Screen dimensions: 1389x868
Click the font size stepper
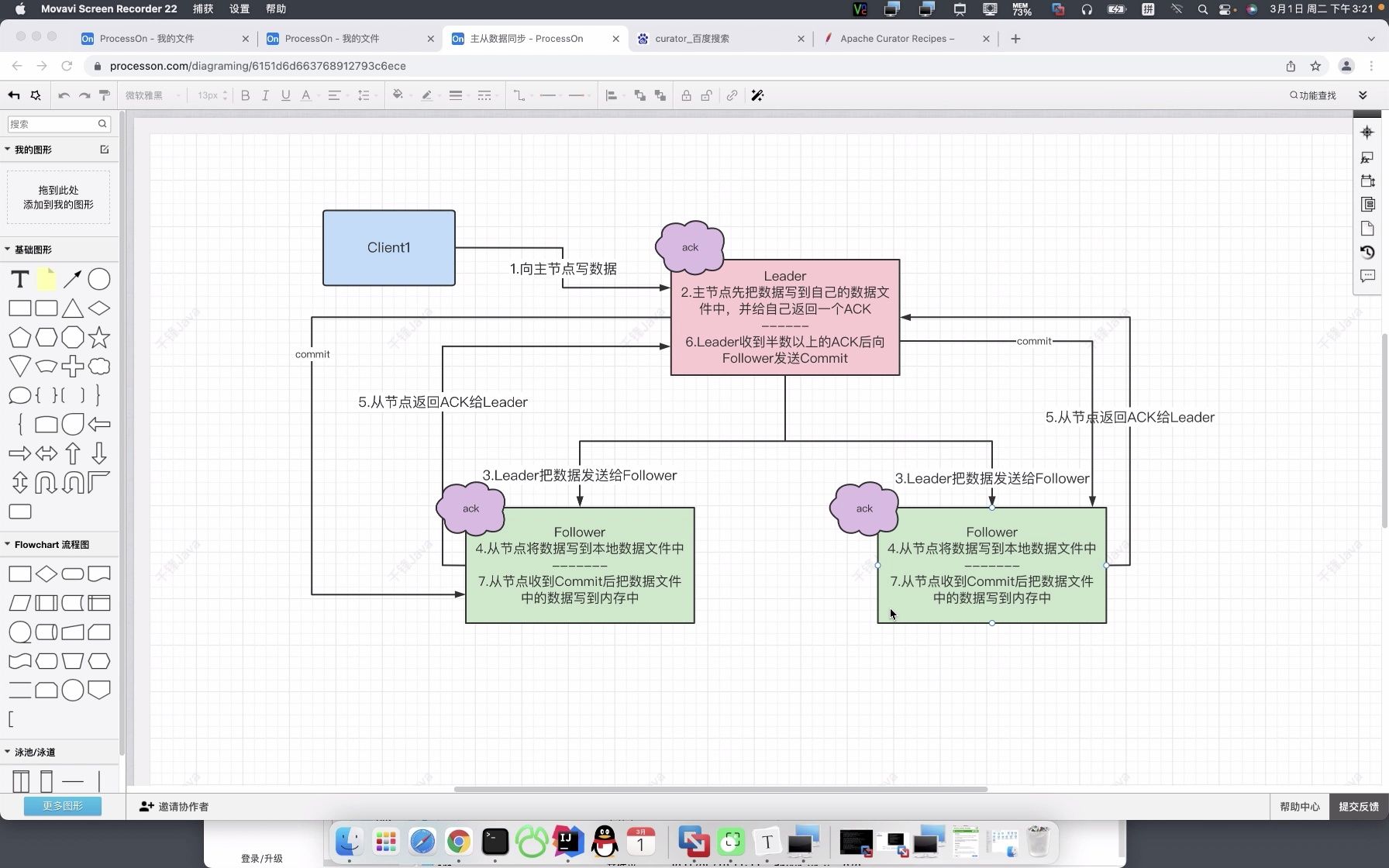(225, 95)
